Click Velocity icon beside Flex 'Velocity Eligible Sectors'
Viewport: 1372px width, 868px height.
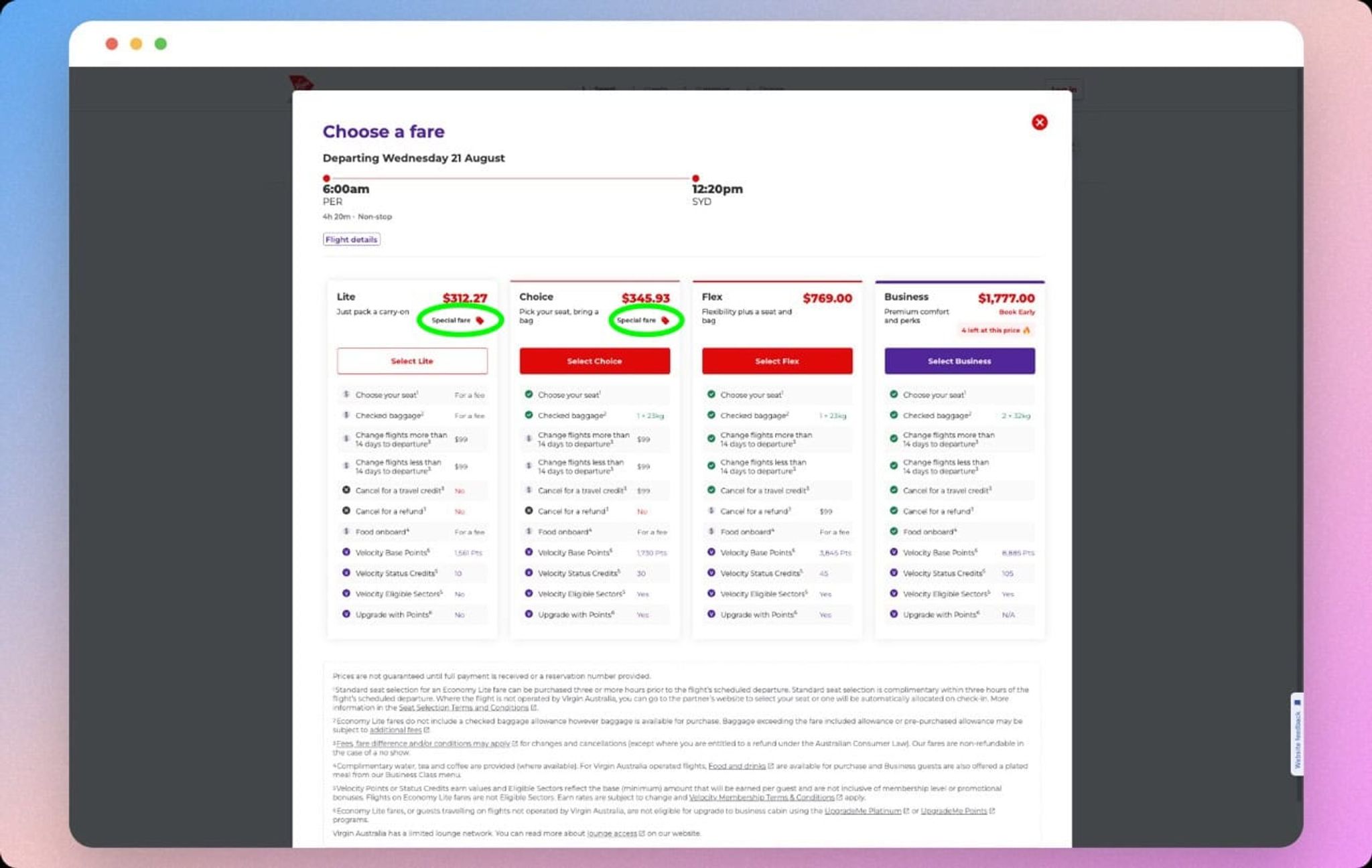tap(711, 593)
